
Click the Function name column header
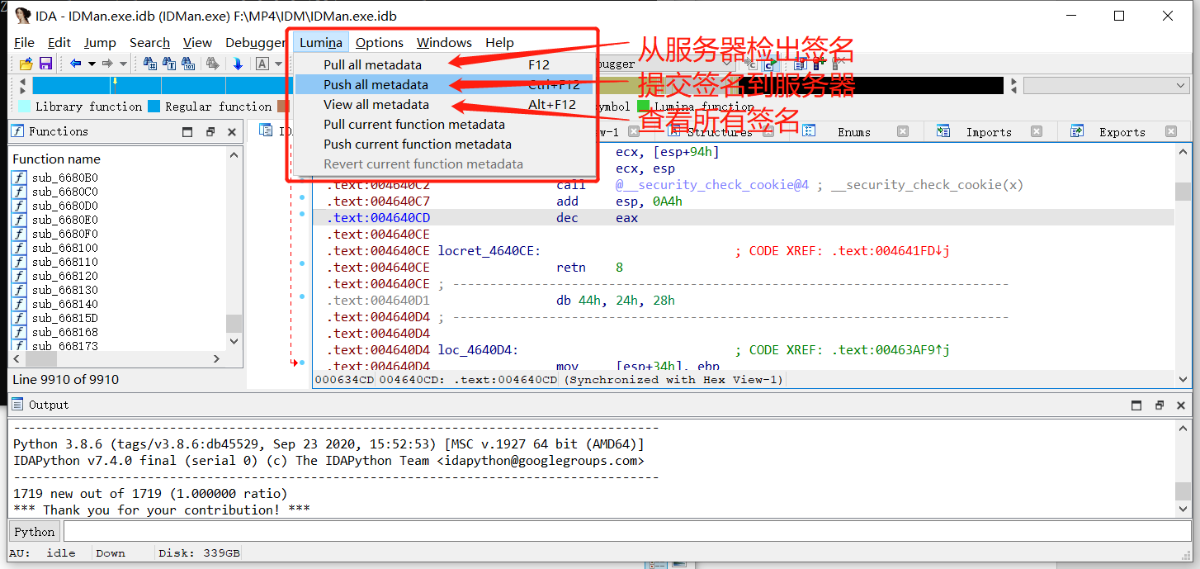pos(56,159)
